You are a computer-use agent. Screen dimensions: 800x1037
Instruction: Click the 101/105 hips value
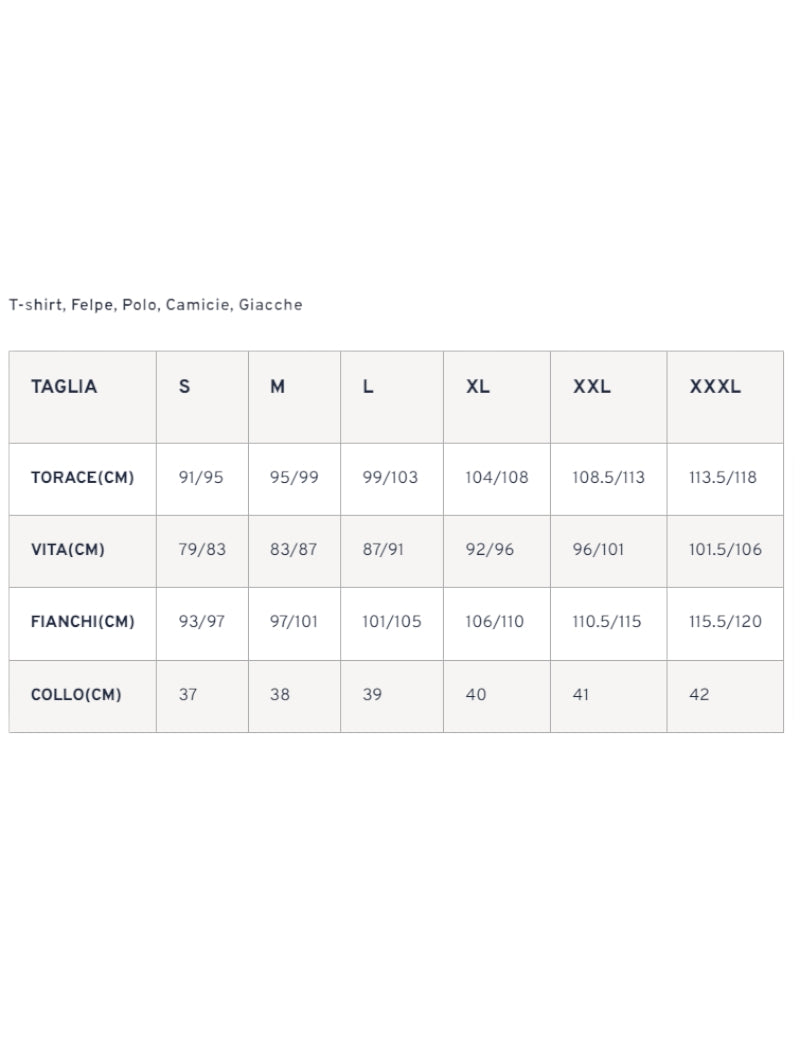point(391,622)
